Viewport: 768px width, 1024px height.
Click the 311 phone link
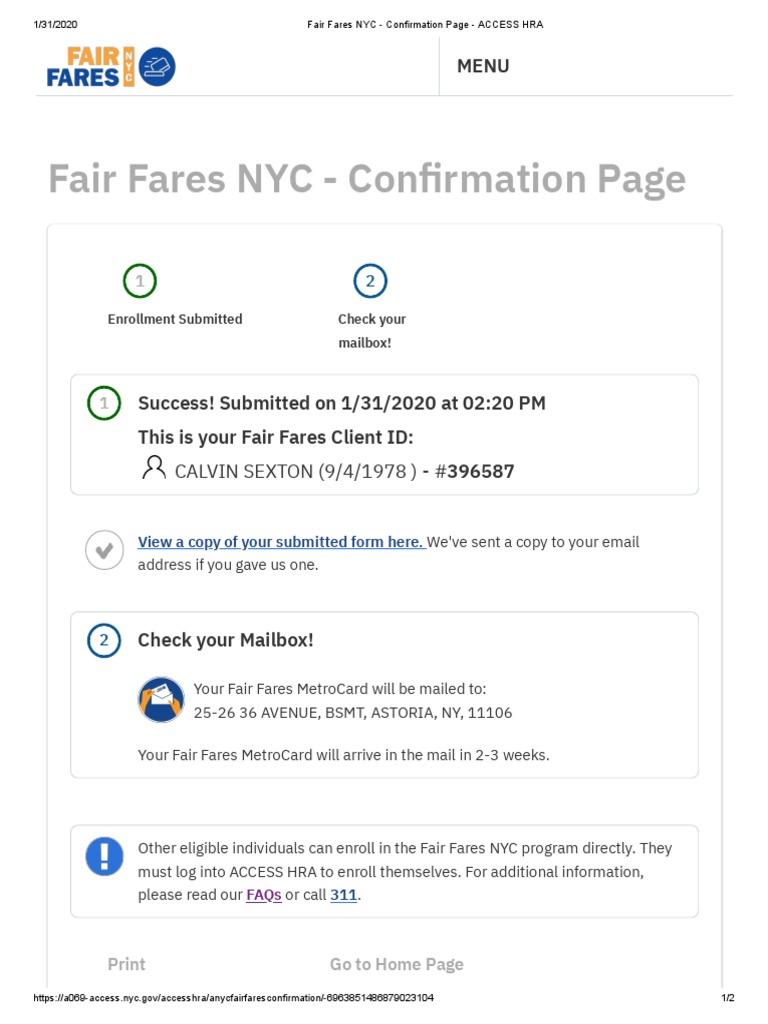point(343,895)
